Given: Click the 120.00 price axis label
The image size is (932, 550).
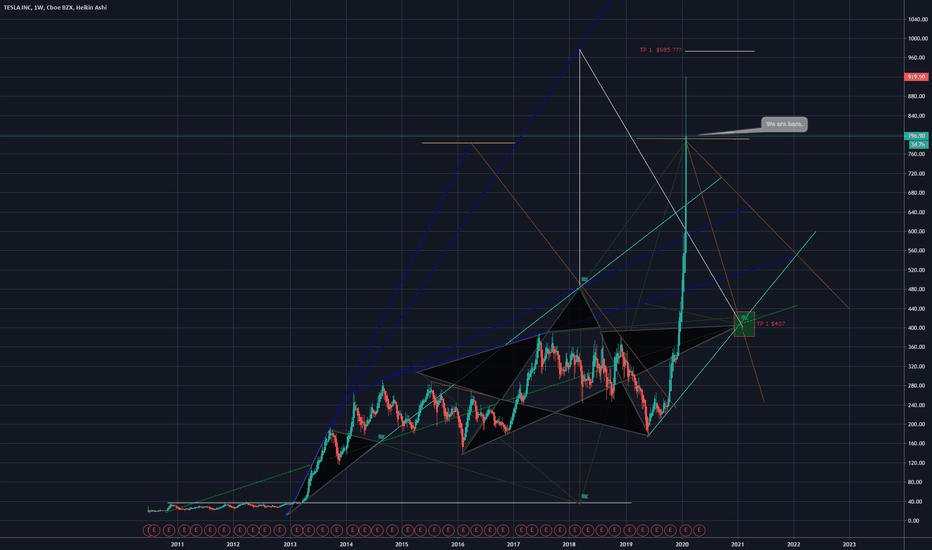Looking at the screenshot, I should [917, 463].
